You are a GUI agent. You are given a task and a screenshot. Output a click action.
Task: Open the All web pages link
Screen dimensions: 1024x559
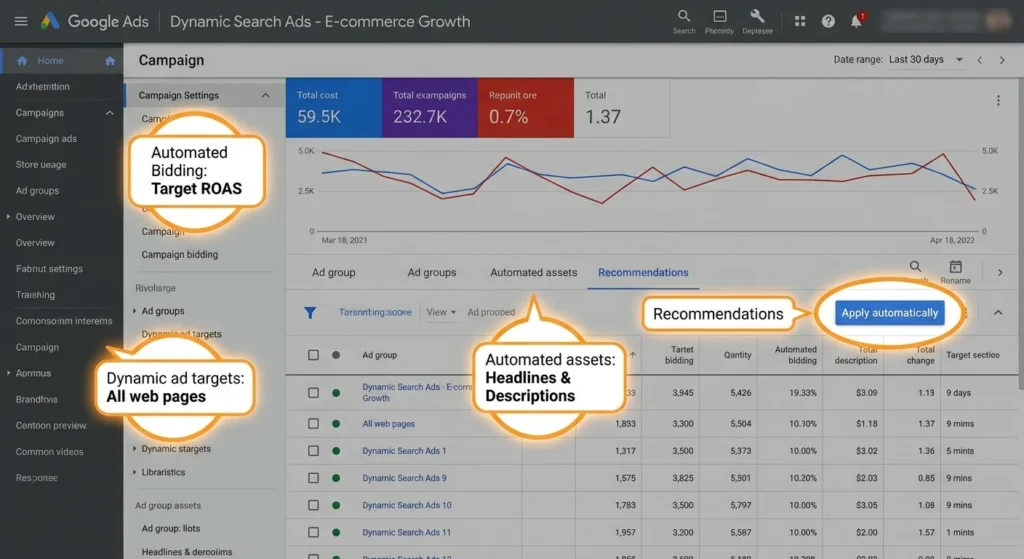[389, 424]
